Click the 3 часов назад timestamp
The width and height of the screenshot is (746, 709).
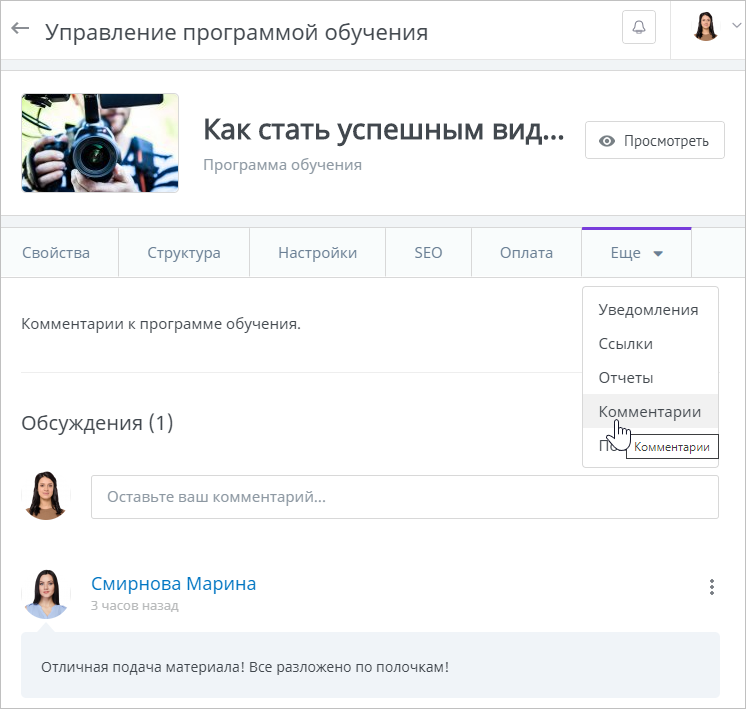pyautogui.click(x=135, y=606)
